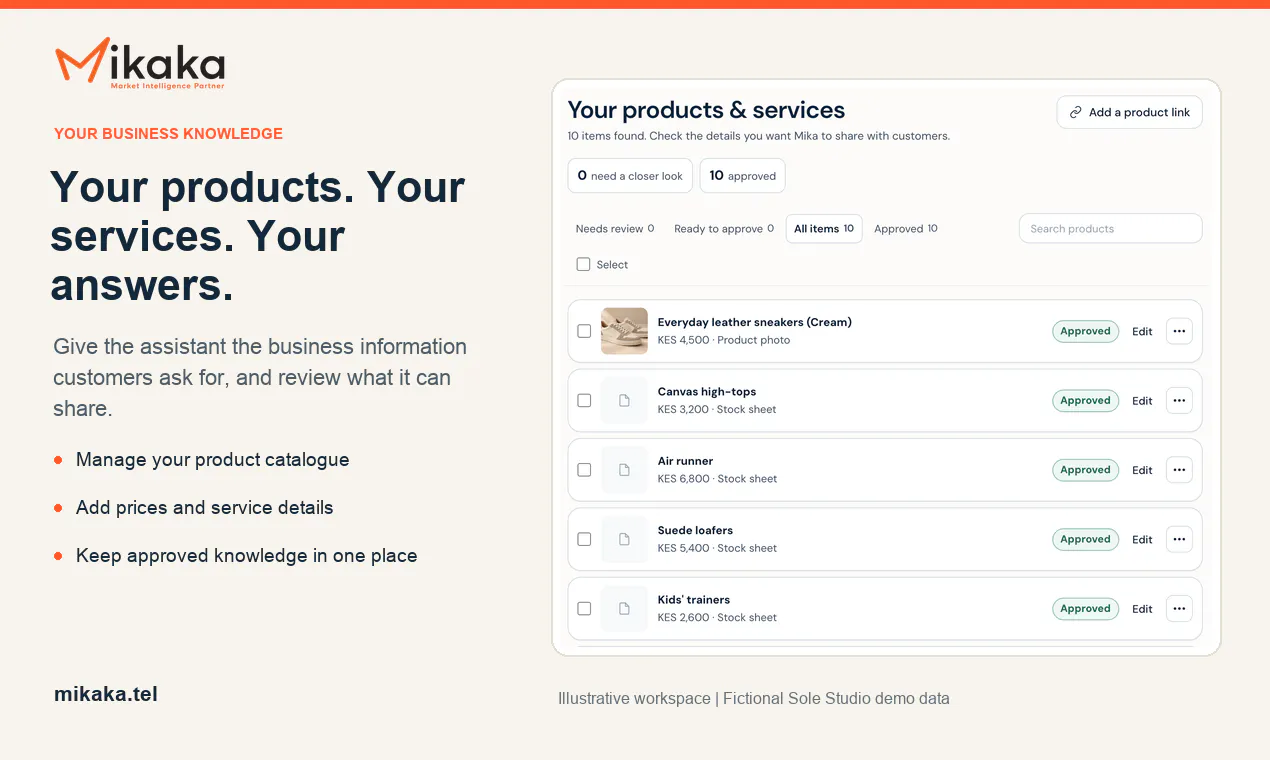The height and width of the screenshot is (760, 1270).
Task: Click the document icon for Air runner
Action: click(x=624, y=470)
